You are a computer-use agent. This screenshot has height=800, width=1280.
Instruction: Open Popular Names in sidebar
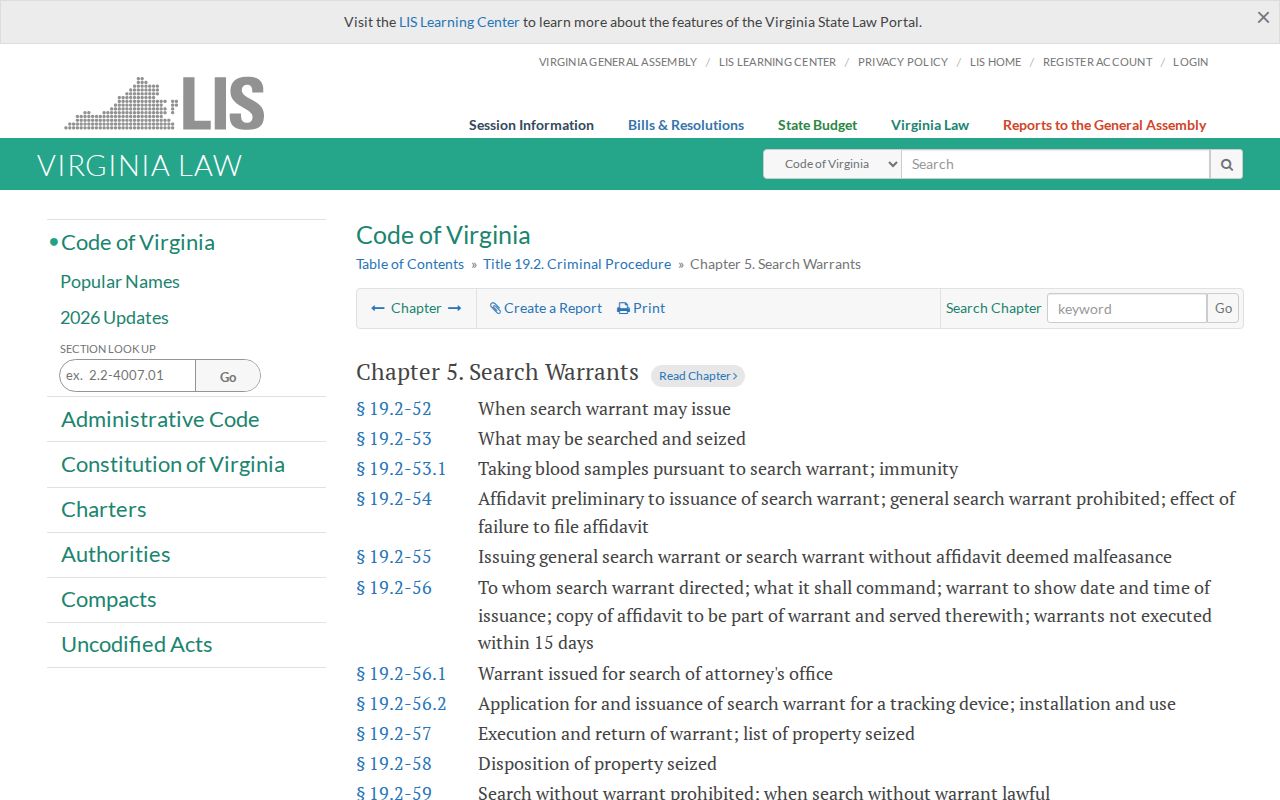click(x=120, y=282)
